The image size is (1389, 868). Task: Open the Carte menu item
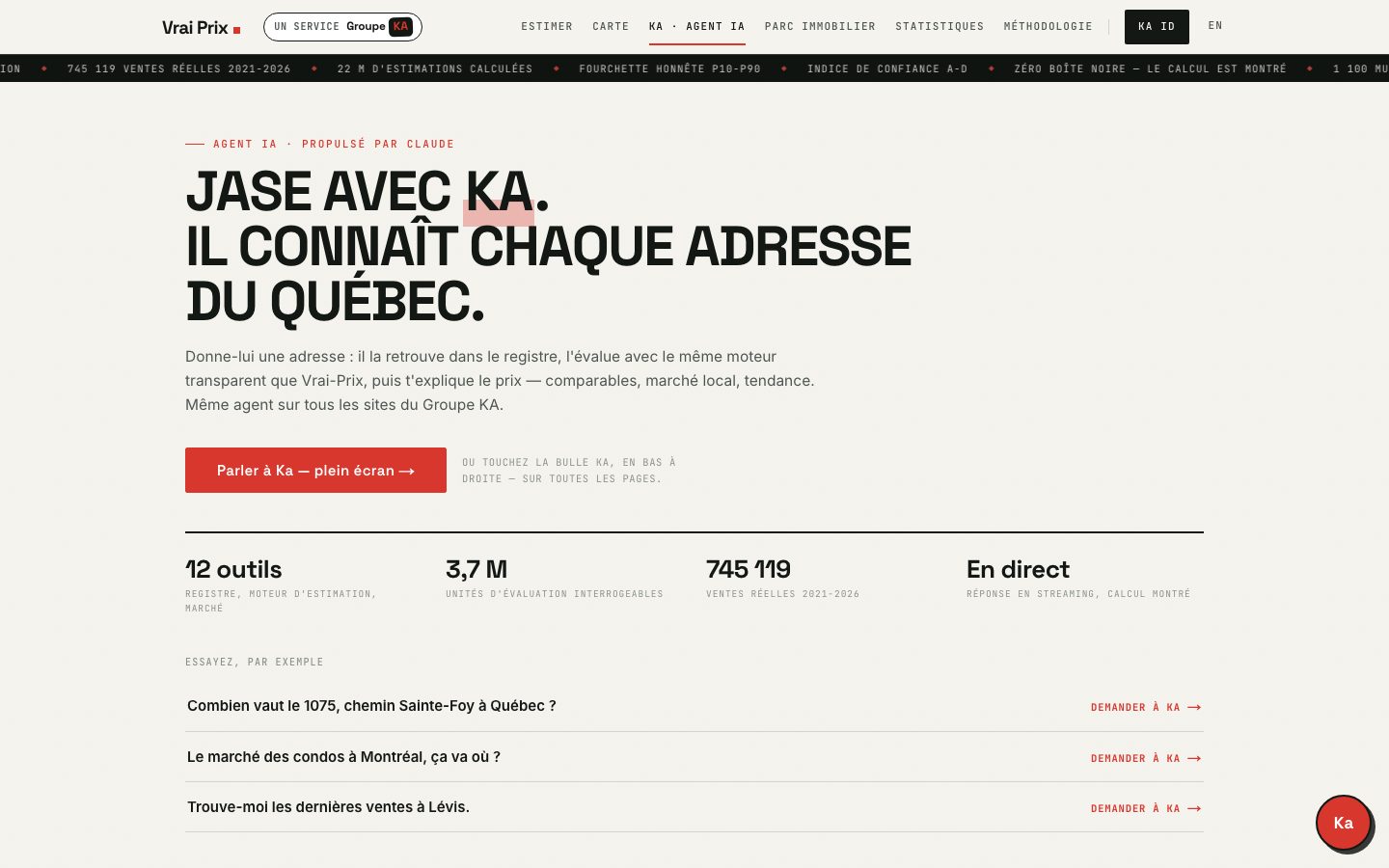611,26
